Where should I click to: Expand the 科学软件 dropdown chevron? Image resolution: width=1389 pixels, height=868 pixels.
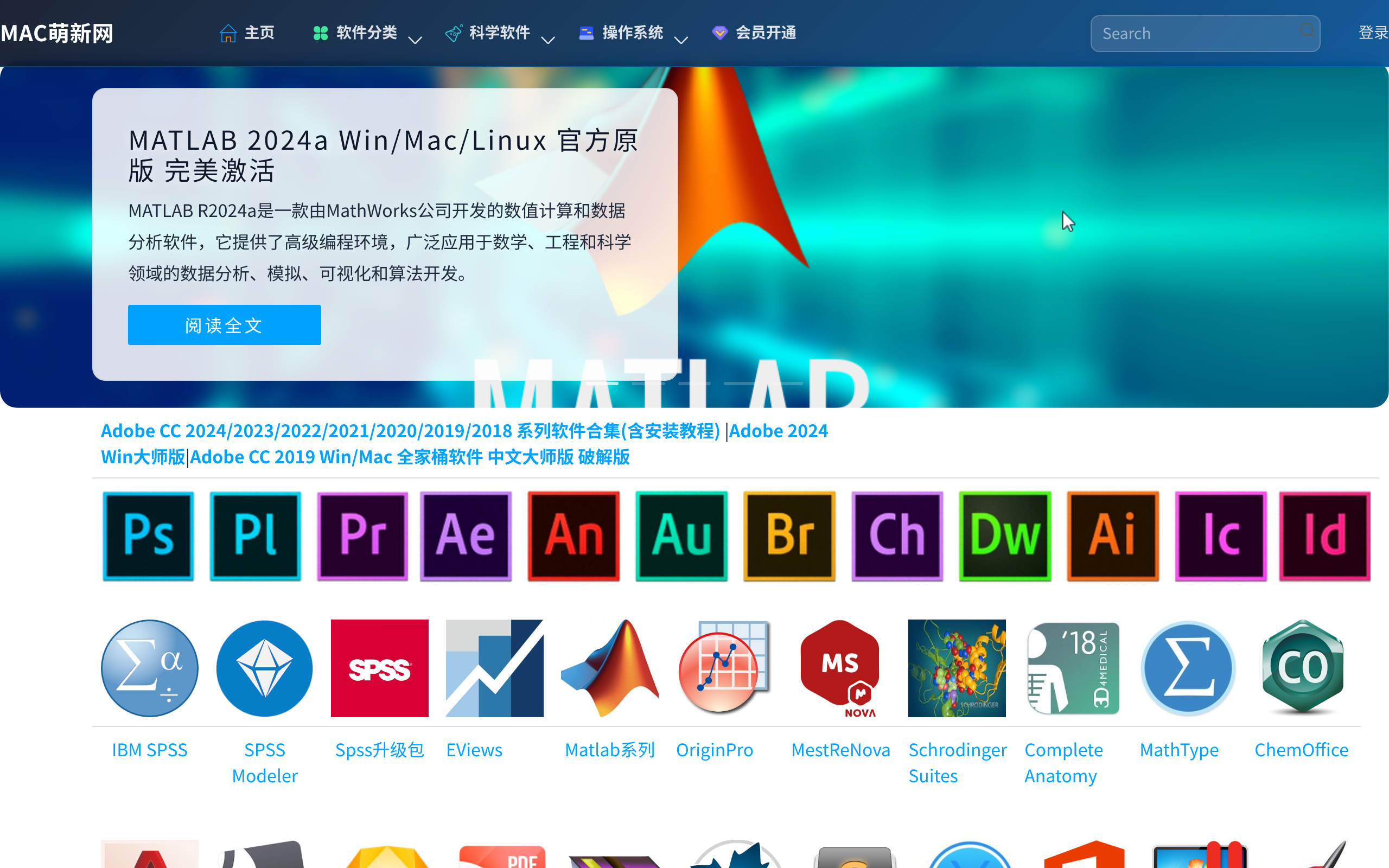point(548,40)
